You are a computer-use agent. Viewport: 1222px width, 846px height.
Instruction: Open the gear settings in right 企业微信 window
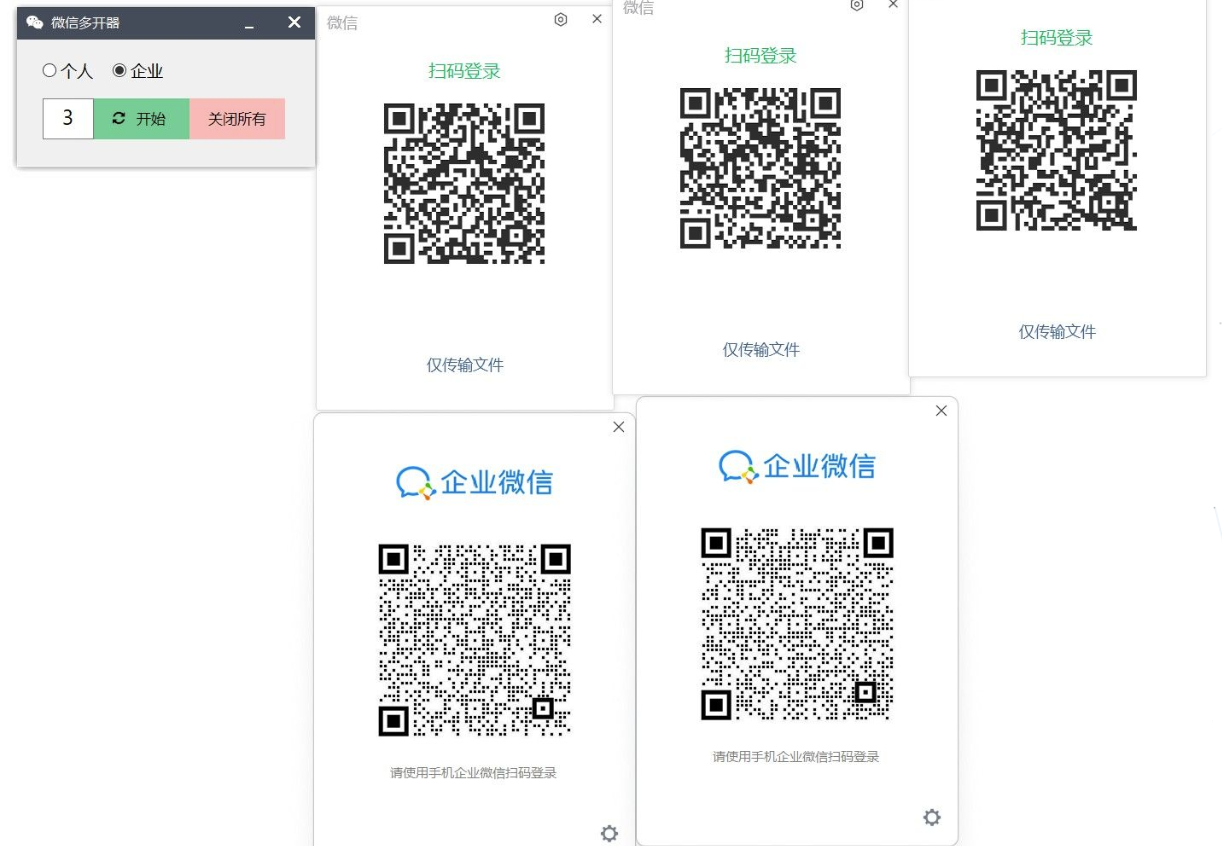932,817
